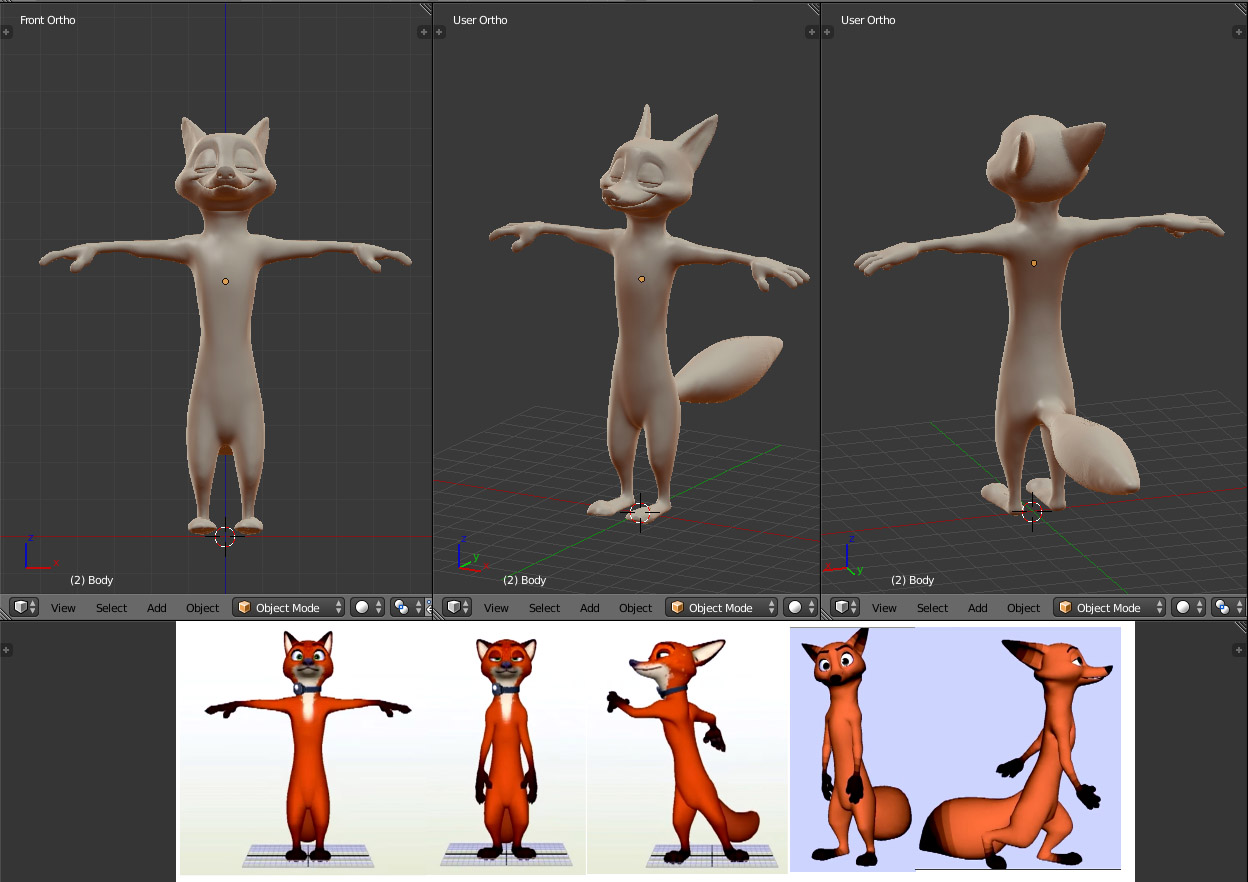The width and height of the screenshot is (1248, 882).
Task: Open viewport shading selector in right viewport
Action: pos(1189,607)
